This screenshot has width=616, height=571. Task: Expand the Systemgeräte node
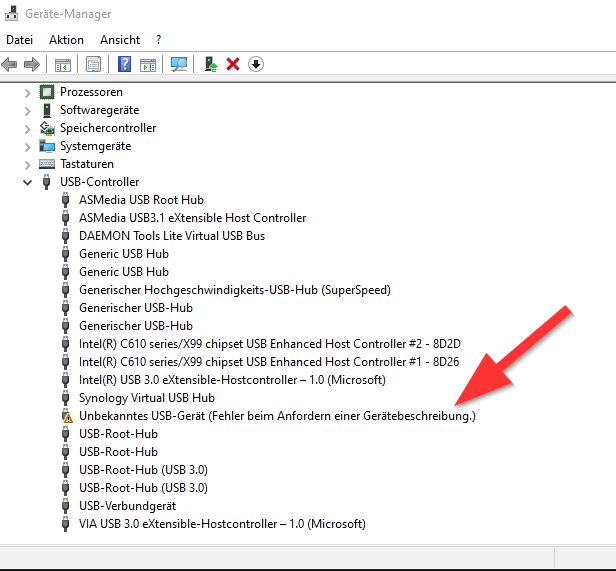tap(27, 147)
